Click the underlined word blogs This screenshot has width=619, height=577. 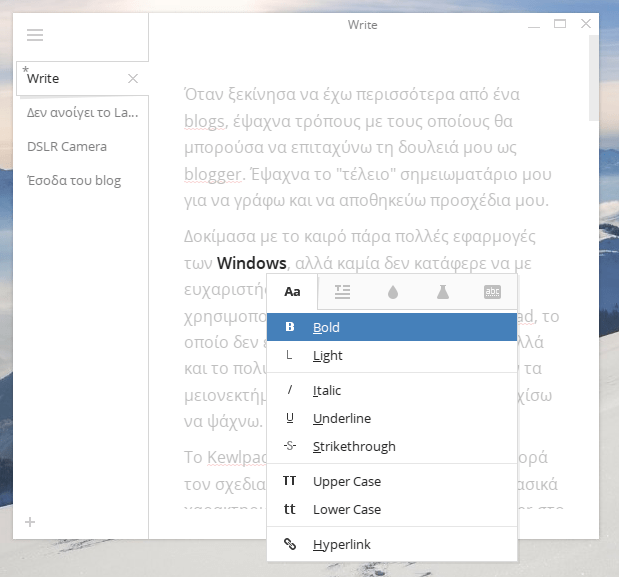click(205, 122)
